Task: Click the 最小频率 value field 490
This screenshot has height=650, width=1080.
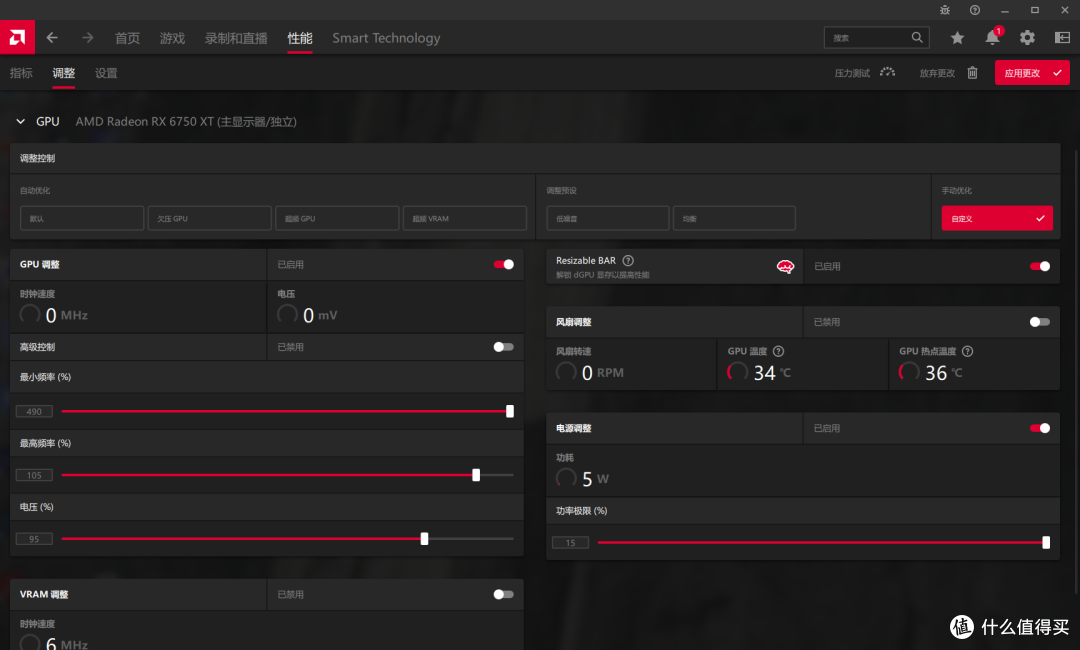Action: pyautogui.click(x=34, y=411)
